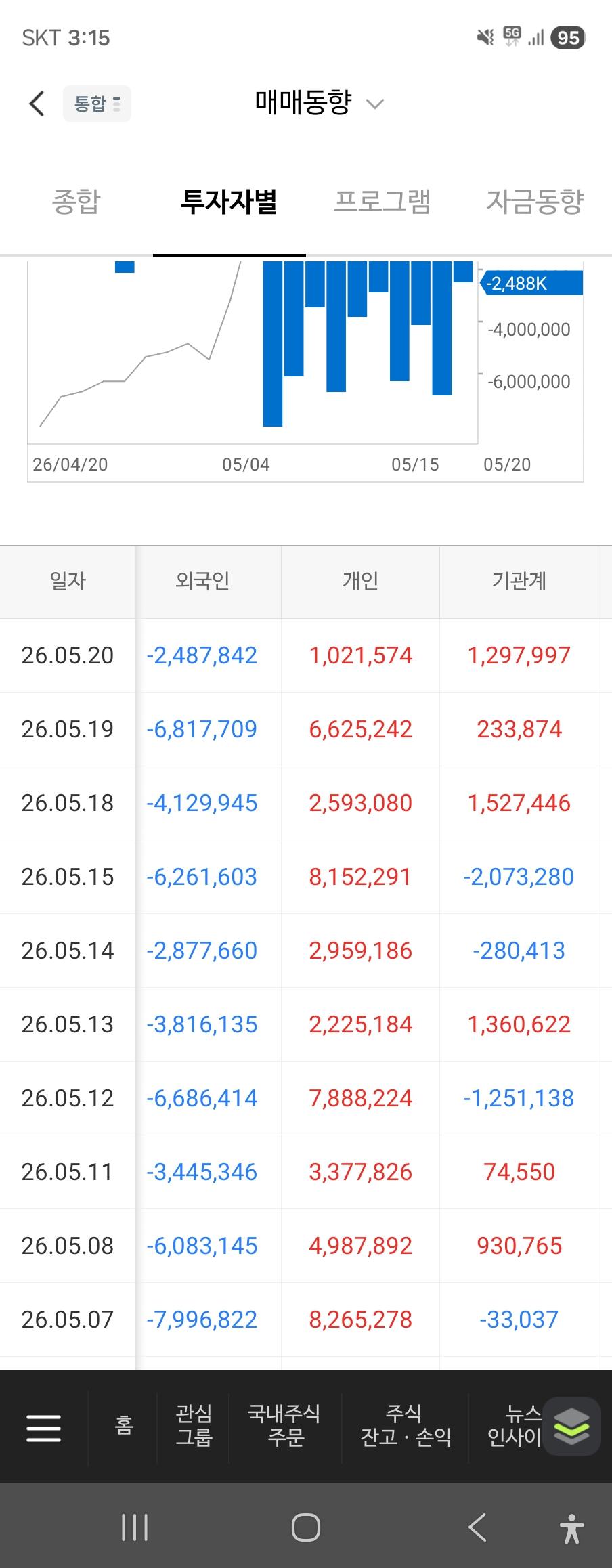
Task: Open 관심그룹 in the bottom bar
Action: click(194, 1424)
